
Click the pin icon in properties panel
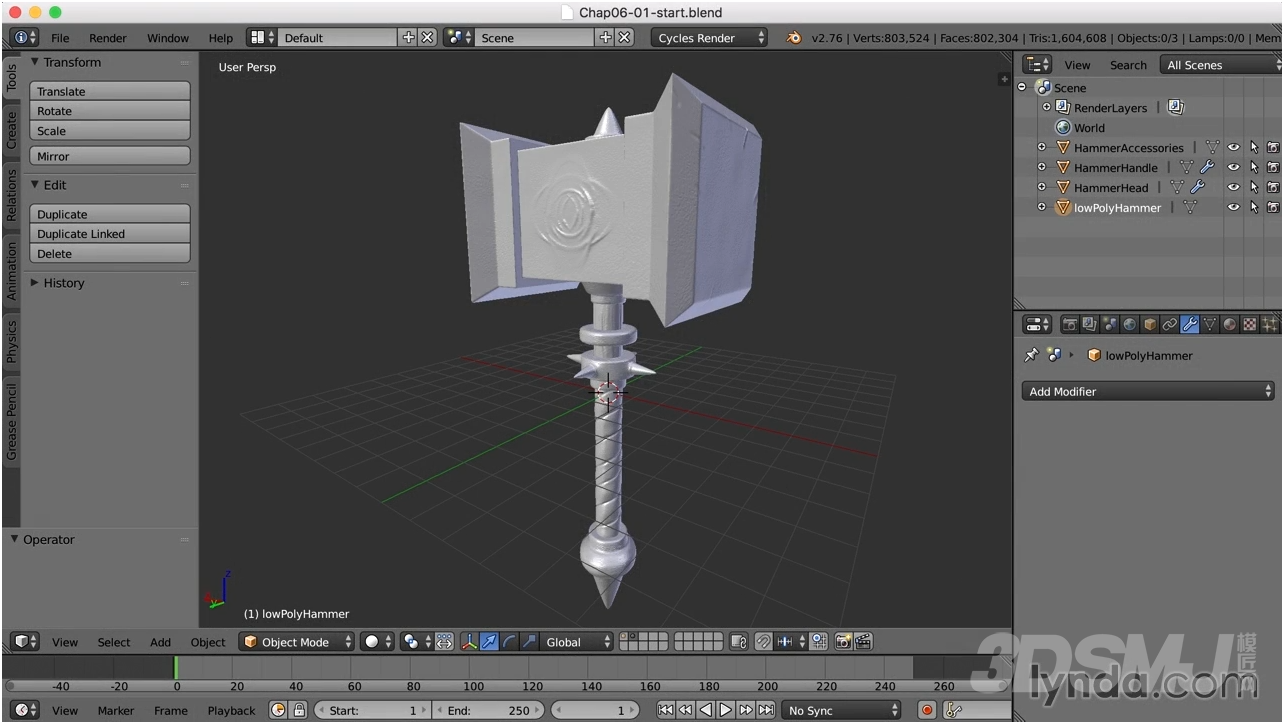(1032, 355)
